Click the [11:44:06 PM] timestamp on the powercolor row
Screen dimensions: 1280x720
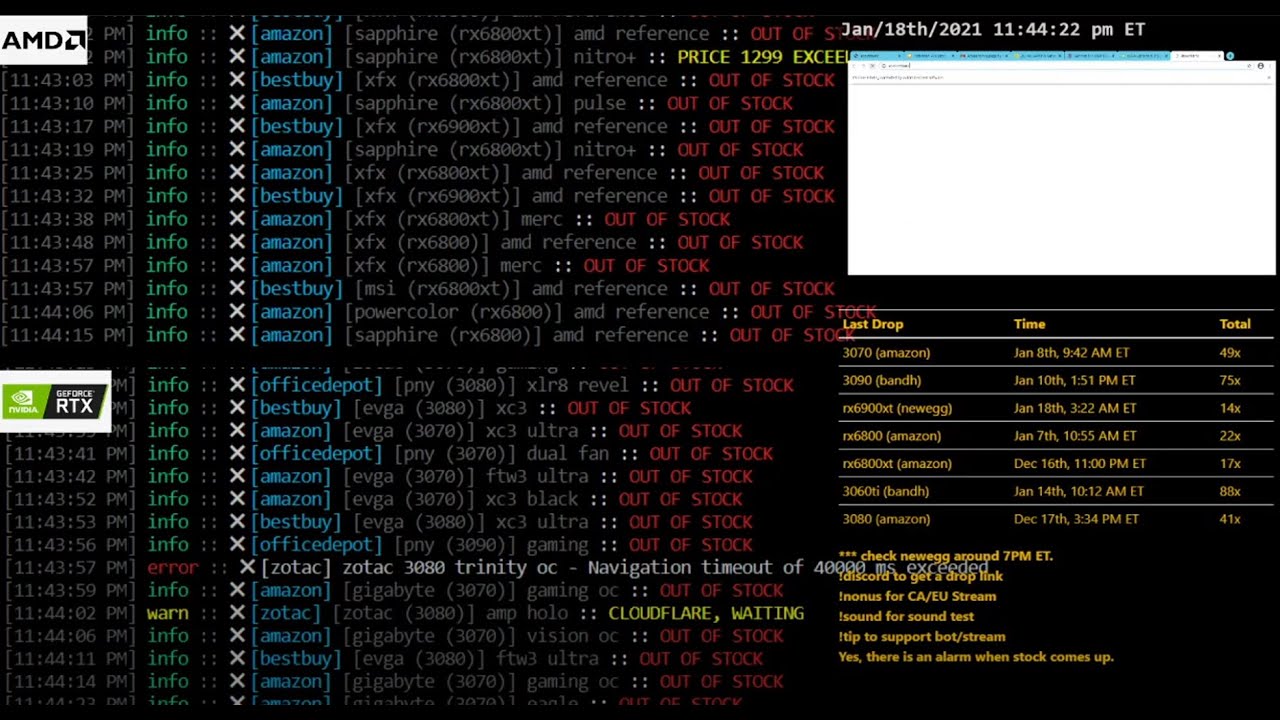(x=66, y=312)
